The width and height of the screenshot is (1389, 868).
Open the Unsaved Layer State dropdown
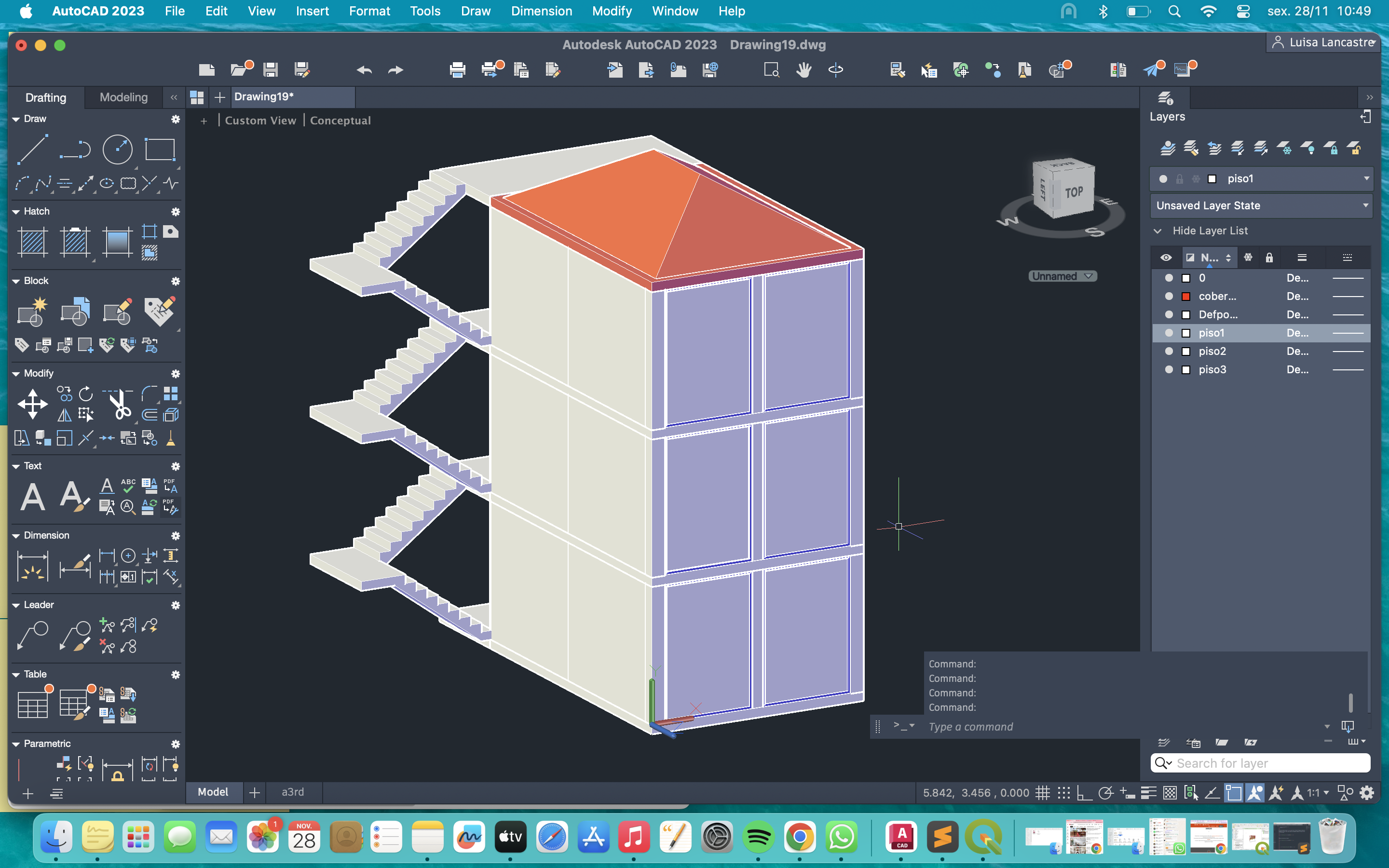point(1366,205)
